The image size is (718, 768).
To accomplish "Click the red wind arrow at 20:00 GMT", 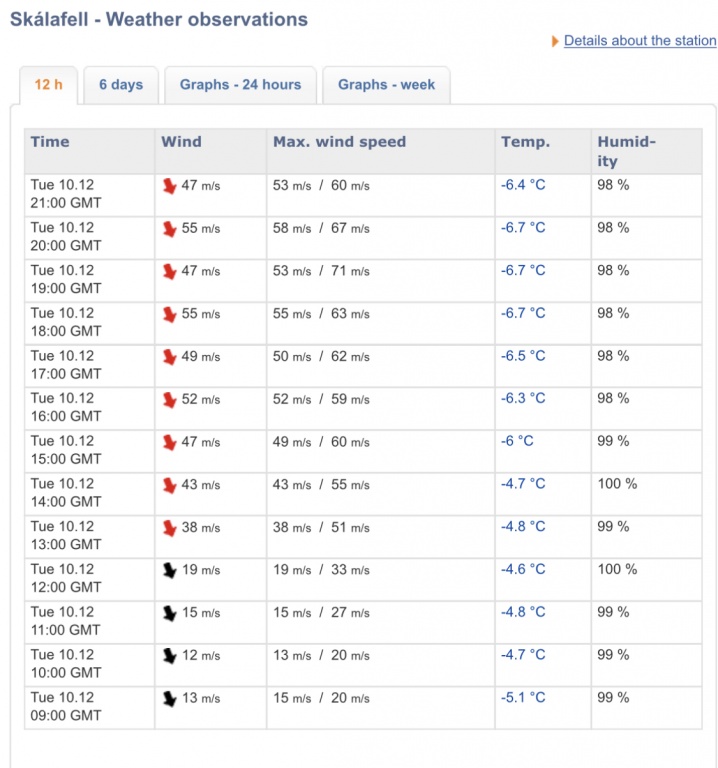I will (x=169, y=229).
